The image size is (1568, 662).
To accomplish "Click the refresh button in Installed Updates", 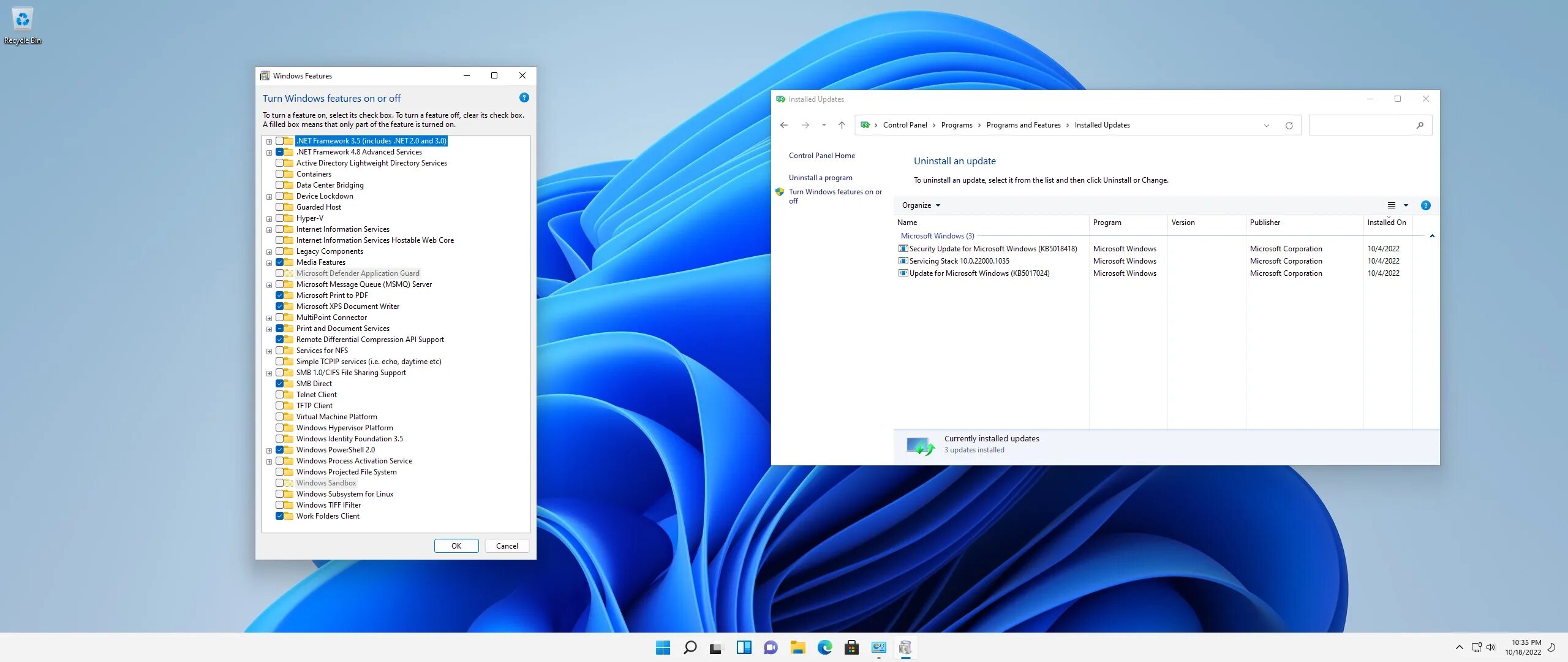I will click(x=1289, y=124).
